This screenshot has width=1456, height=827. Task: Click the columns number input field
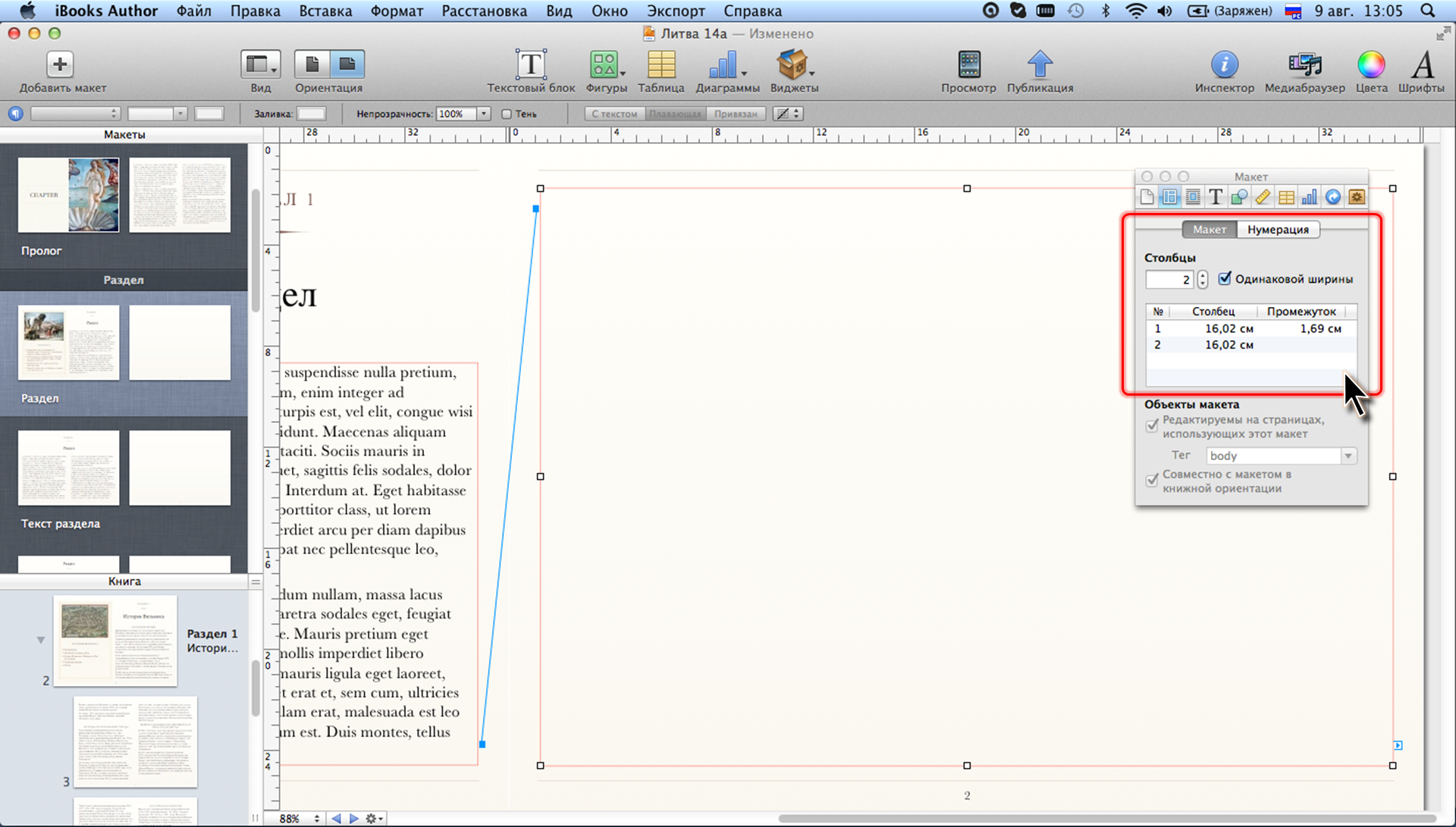pos(1169,279)
